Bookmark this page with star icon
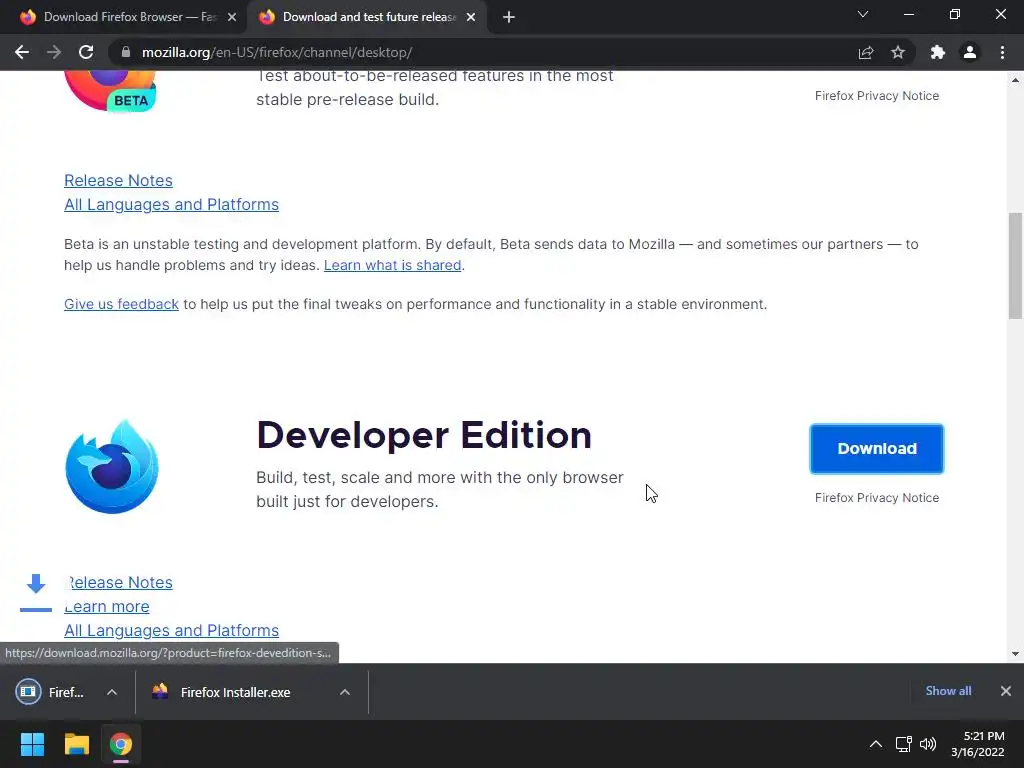The height and width of the screenshot is (768, 1024). (898, 52)
